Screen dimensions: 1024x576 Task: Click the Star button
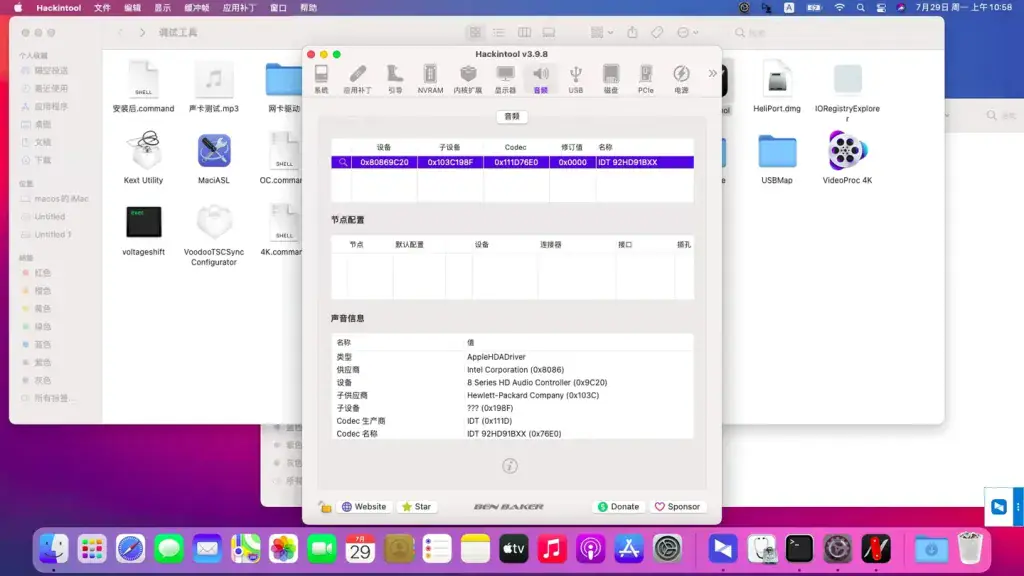[417, 507]
